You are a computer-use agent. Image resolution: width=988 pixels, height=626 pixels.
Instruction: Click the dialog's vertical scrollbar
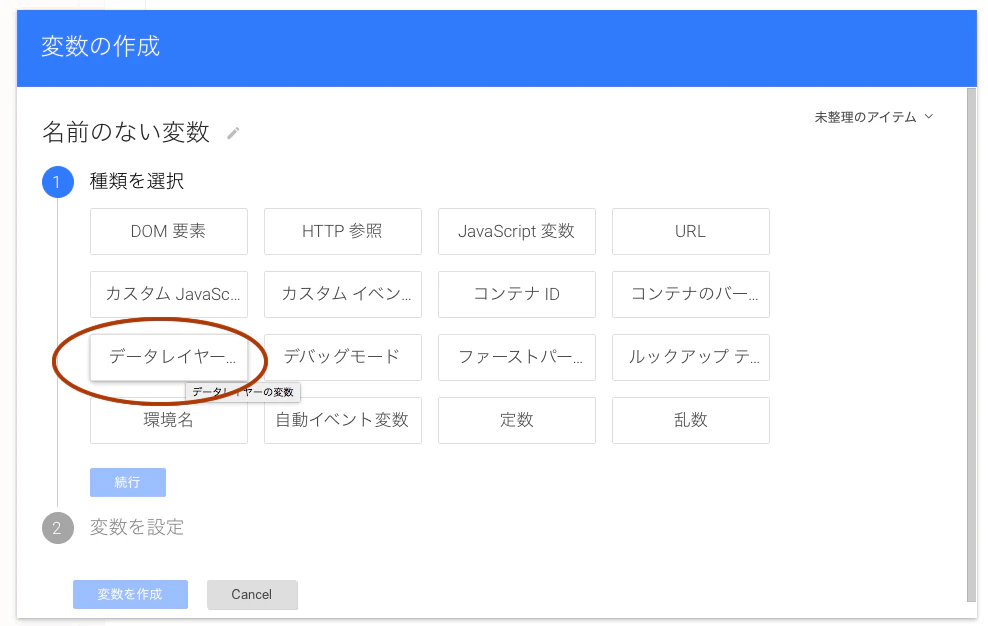click(972, 345)
